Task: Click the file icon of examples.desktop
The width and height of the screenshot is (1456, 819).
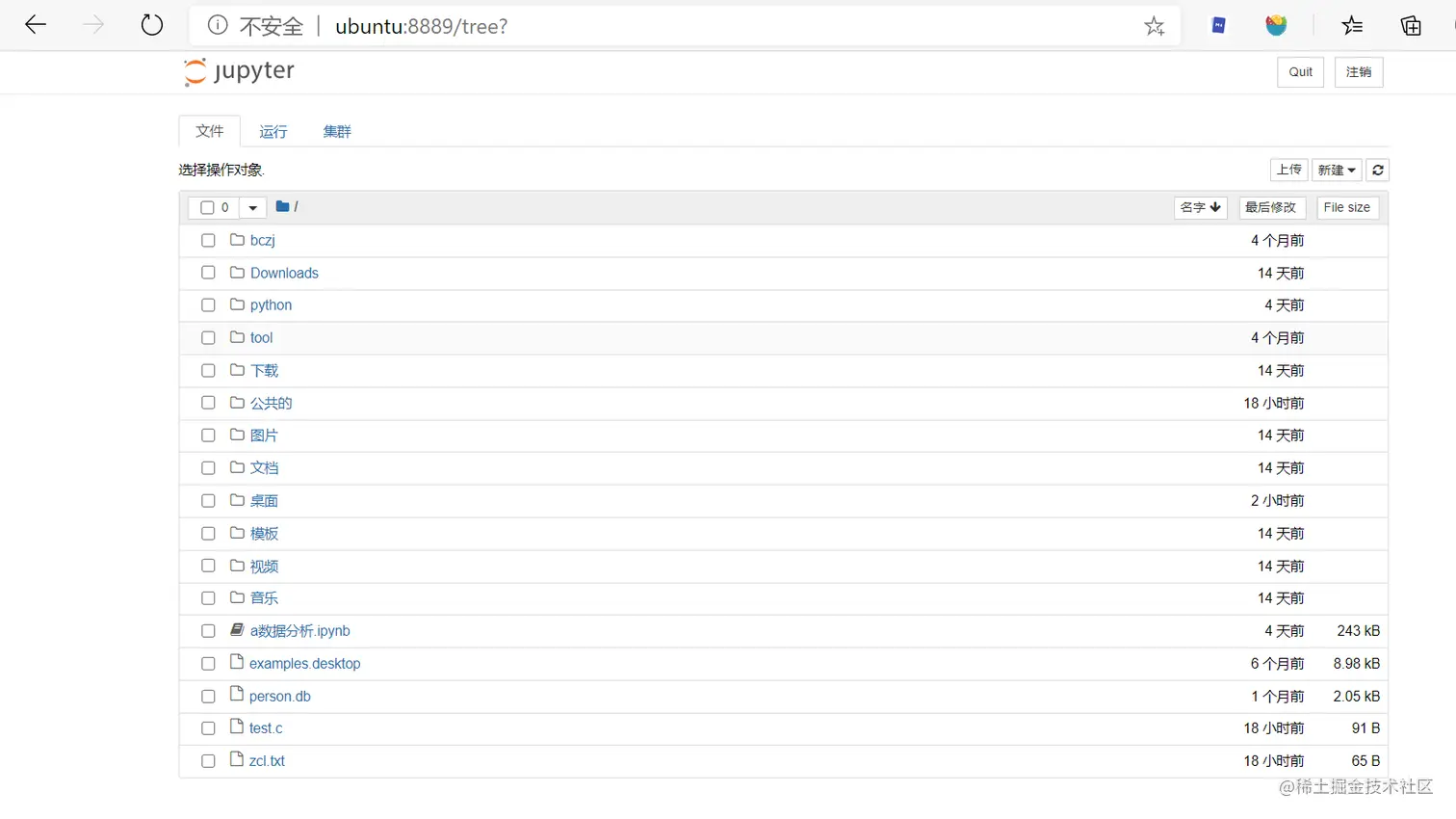Action: [x=237, y=662]
